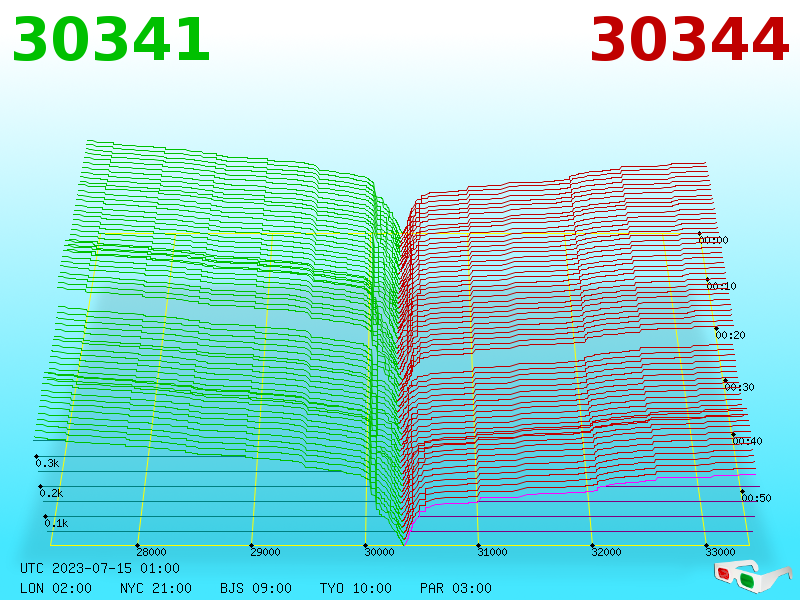
Task: Click the 00:20 time axis marker
Action: [x=731, y=335]
